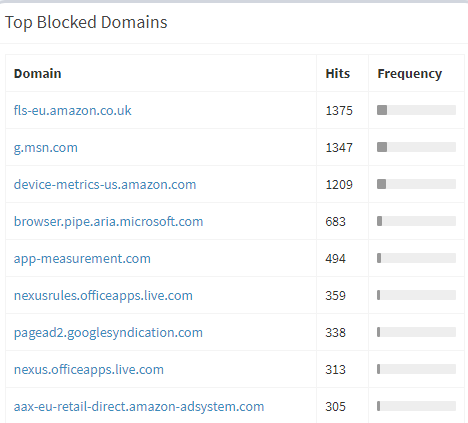
Task: Click the Domain column header
Action: [x=37, y=73]
